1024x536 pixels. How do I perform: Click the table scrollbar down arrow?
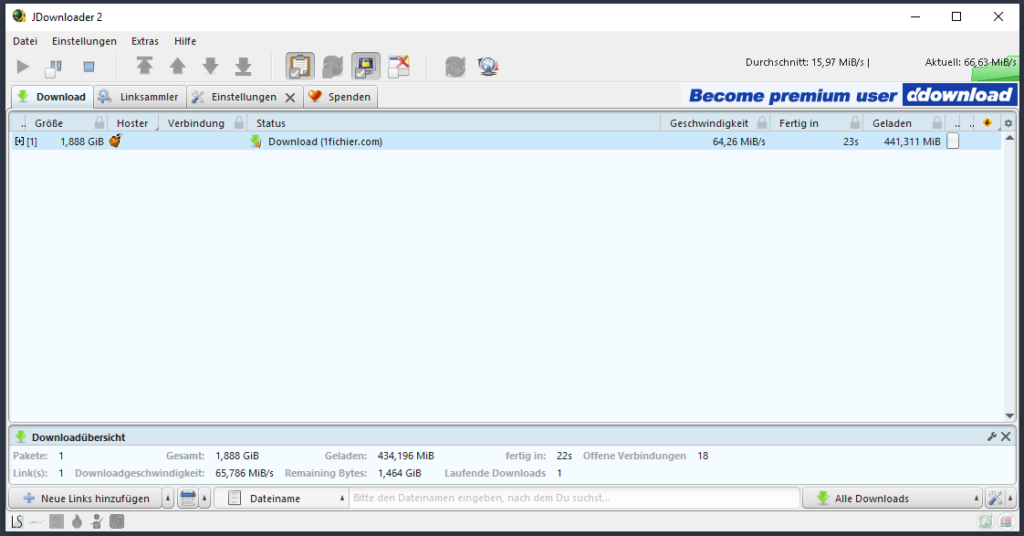click(x=1010, y=416)
